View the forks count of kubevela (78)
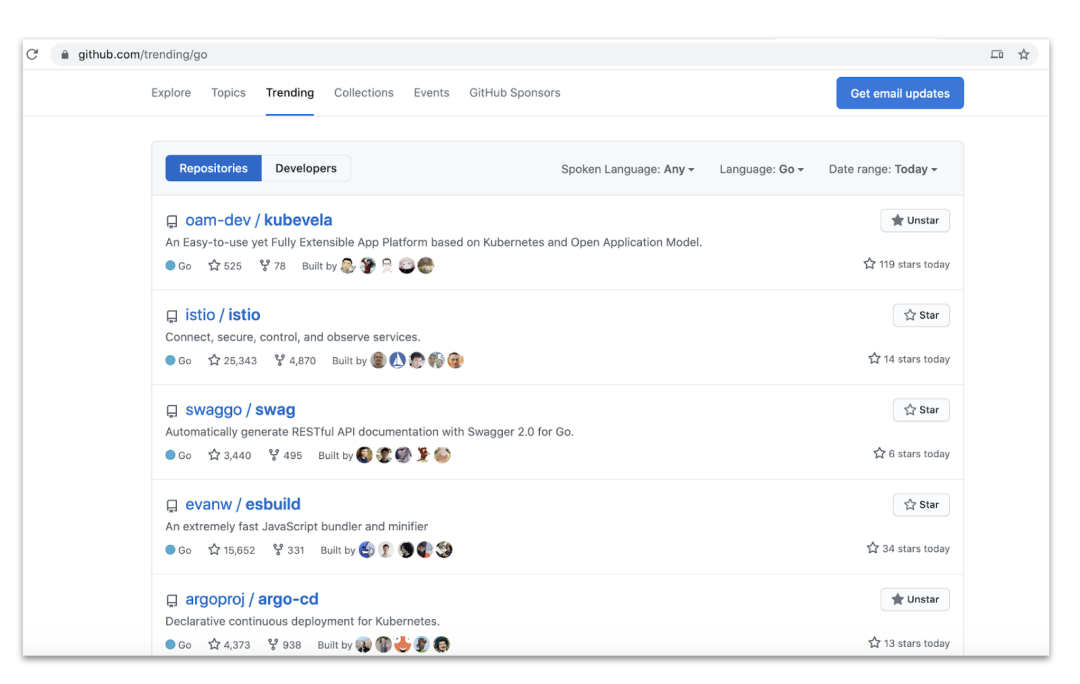The width and height of the screenshot is (1080, 684). (x=273, y=266)
